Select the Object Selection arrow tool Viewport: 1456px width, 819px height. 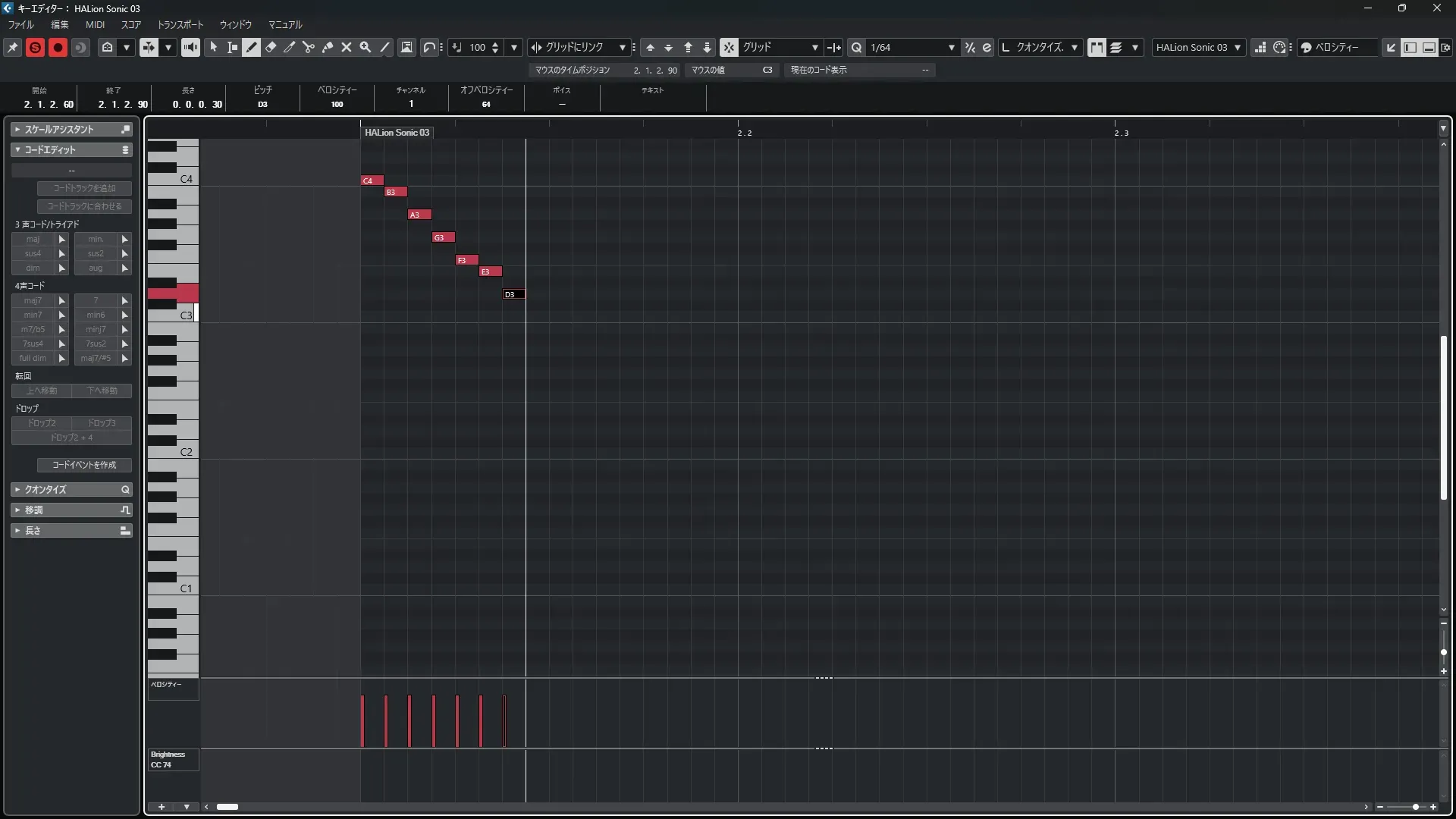[214, 47]
